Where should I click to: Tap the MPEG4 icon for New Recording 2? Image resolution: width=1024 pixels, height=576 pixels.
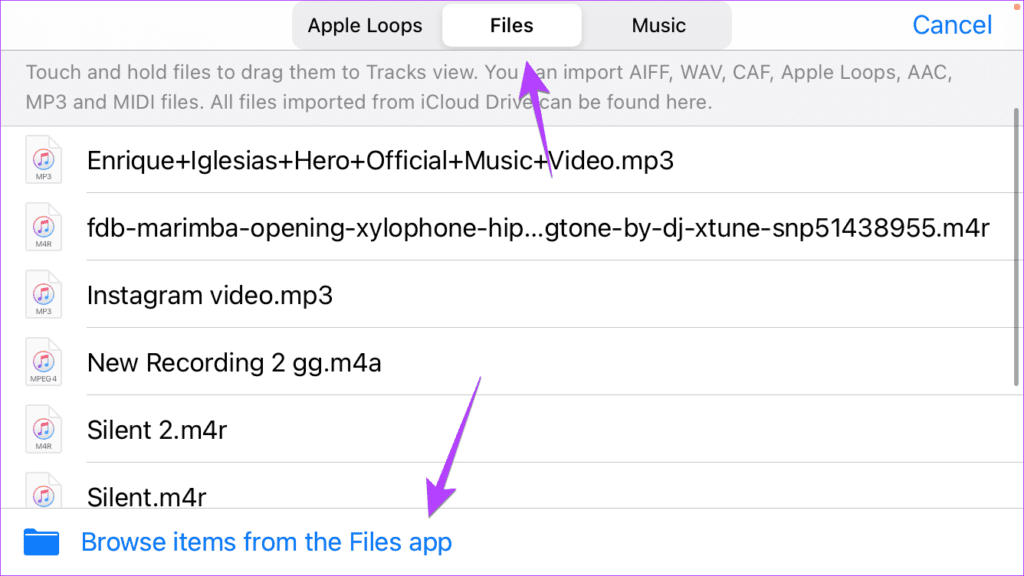click(x=43, y=362)
